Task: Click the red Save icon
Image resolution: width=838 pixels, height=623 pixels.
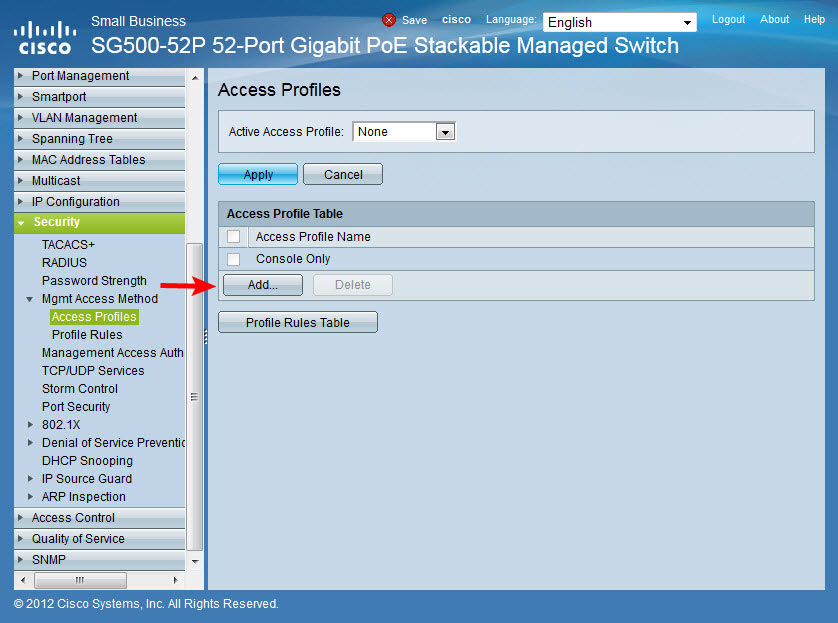Action: click(389, 20)
